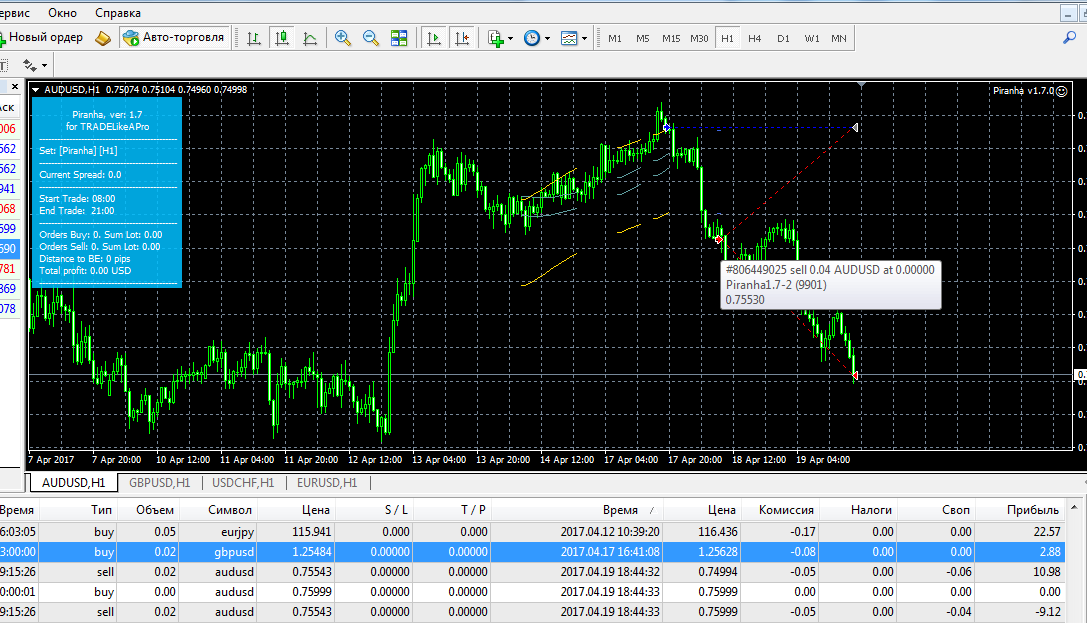The width and height of the screenshot is (1087, 623).
Task: Switch to USDCHF,H1 chart tab
Action: 243,482
